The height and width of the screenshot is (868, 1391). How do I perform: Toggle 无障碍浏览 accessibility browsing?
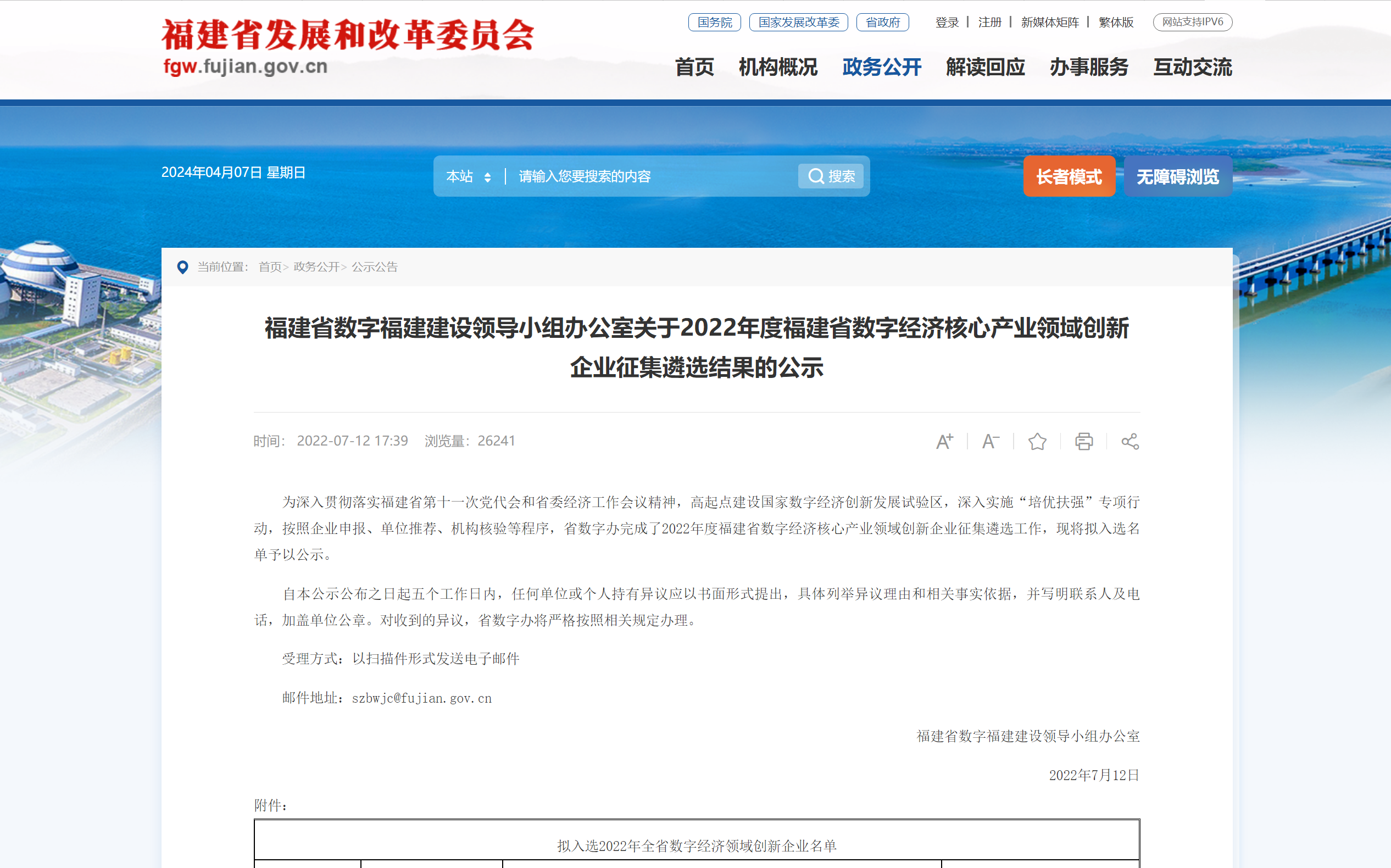point(1177,176)
